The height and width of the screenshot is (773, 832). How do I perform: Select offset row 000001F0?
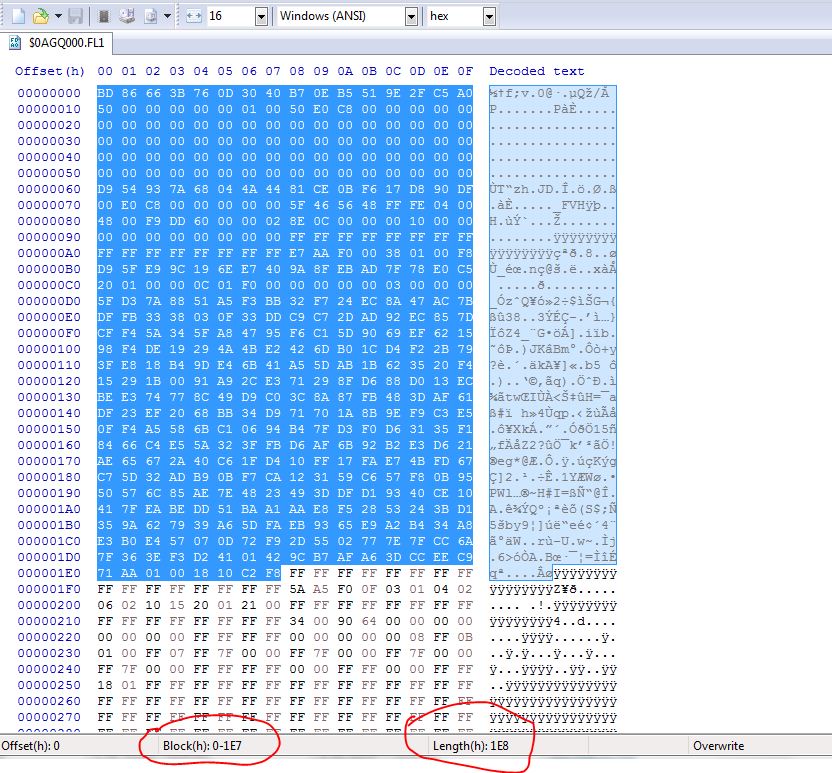[x=49, y=589]
